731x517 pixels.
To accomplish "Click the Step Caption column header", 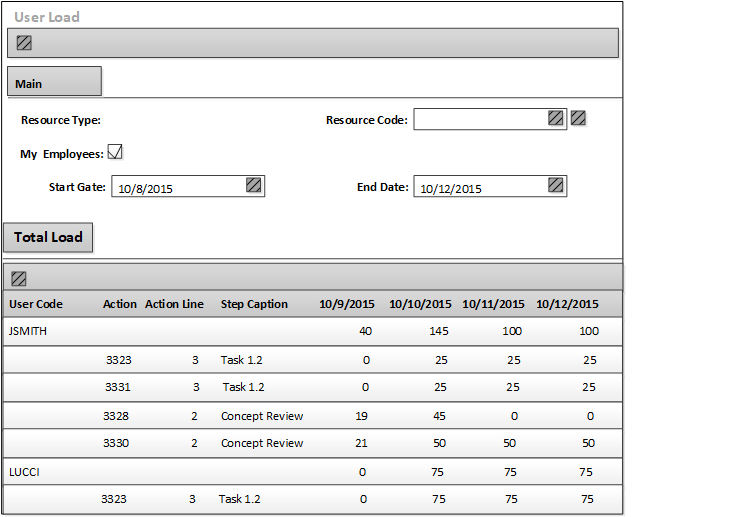I will [x=254, y=304].
